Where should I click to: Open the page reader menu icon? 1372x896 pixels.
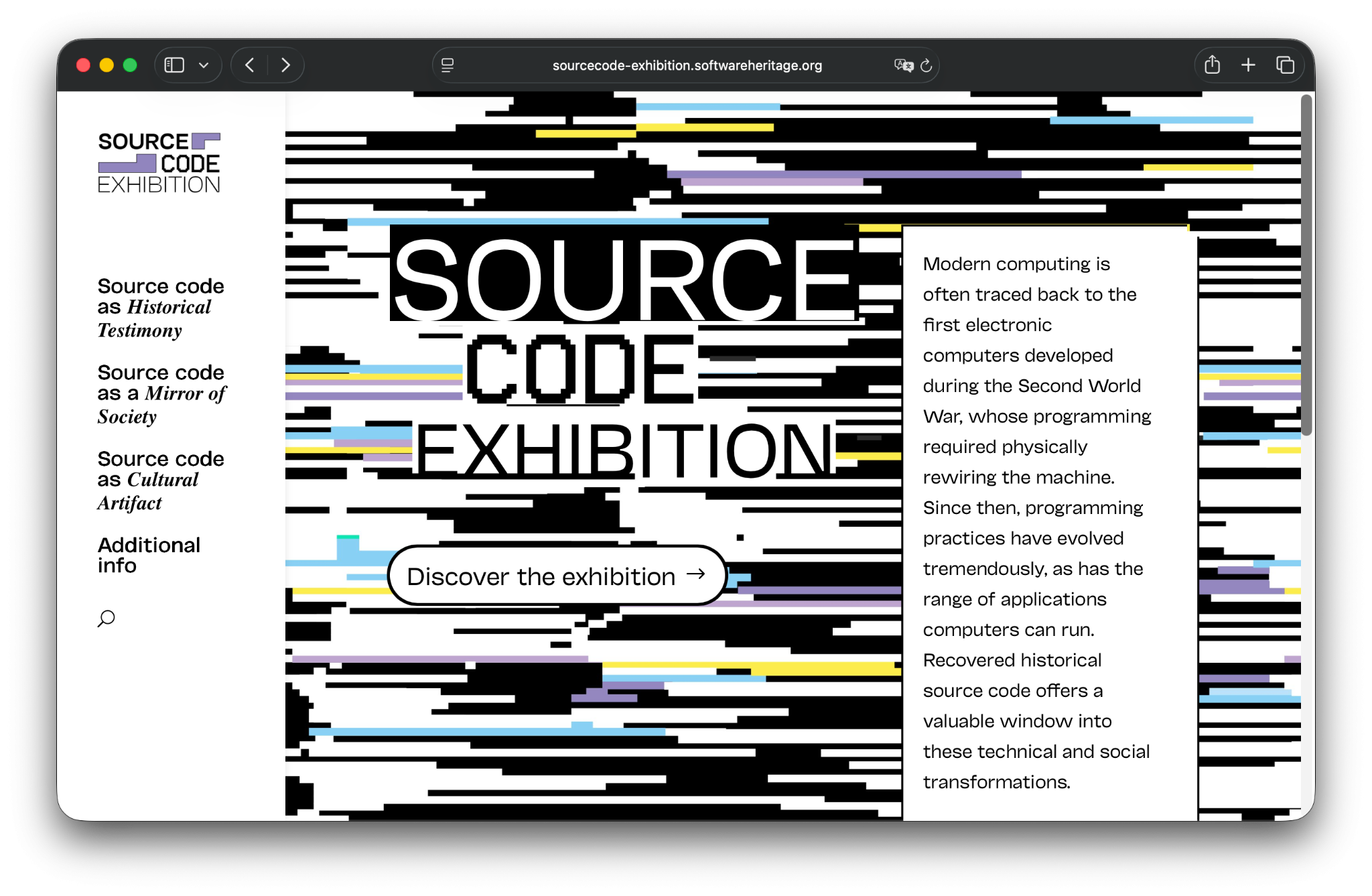pos(448,65)
